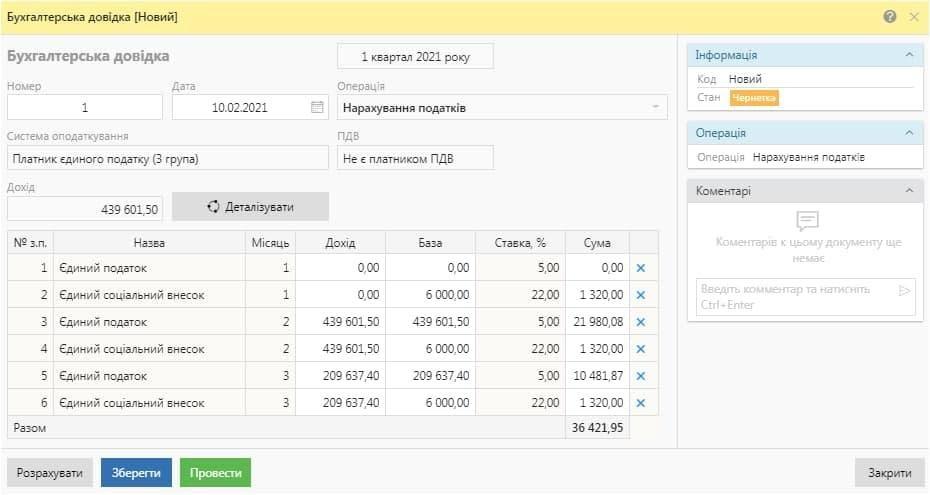
Task: Open the Операція dropdown list
Action: coord(655,107)
